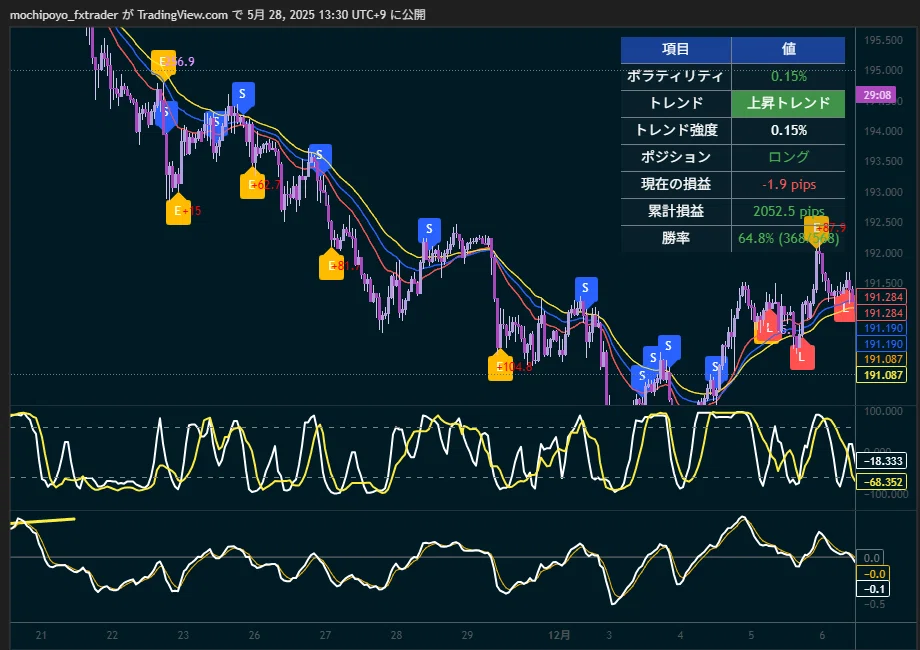Click the orange E+104.8 exit marker
Image resolution: width=920 pixels, height=650 pixels.
[x=500, y=366]
